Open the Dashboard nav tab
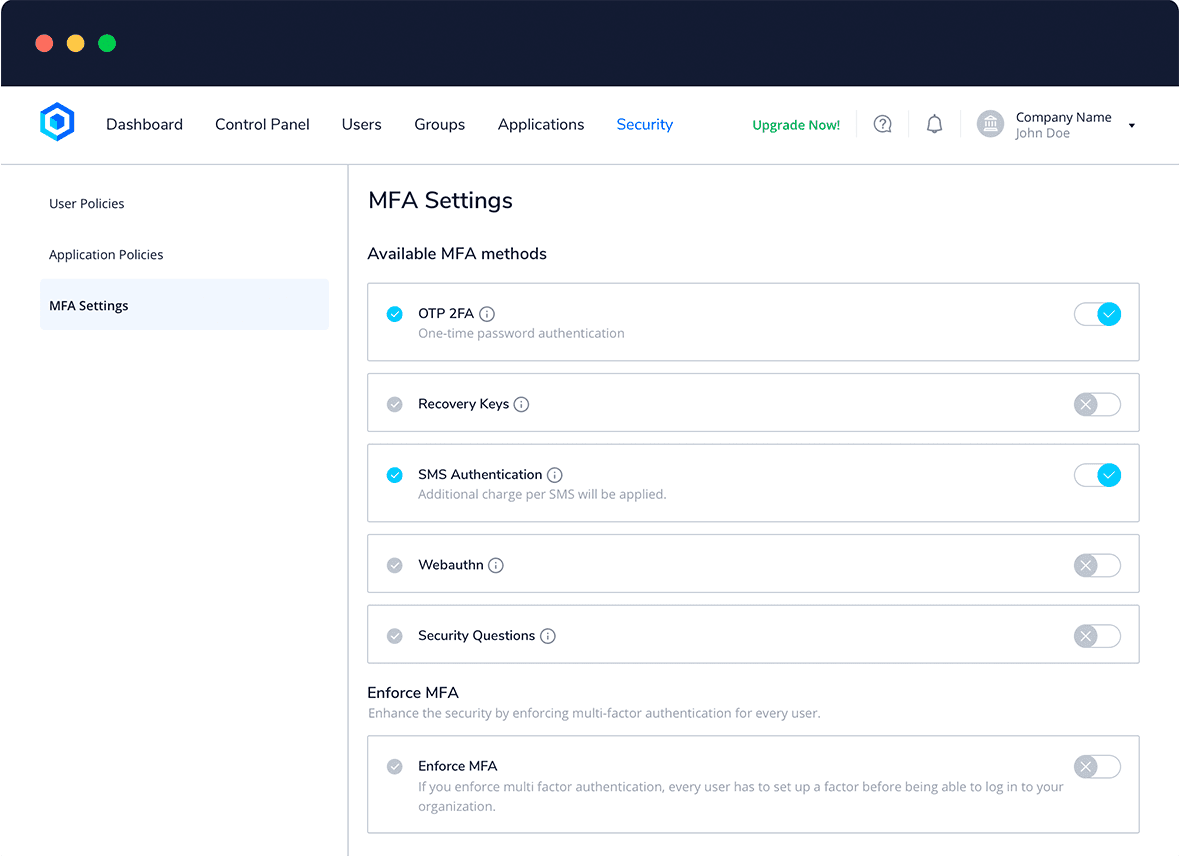 click(144, 125)
